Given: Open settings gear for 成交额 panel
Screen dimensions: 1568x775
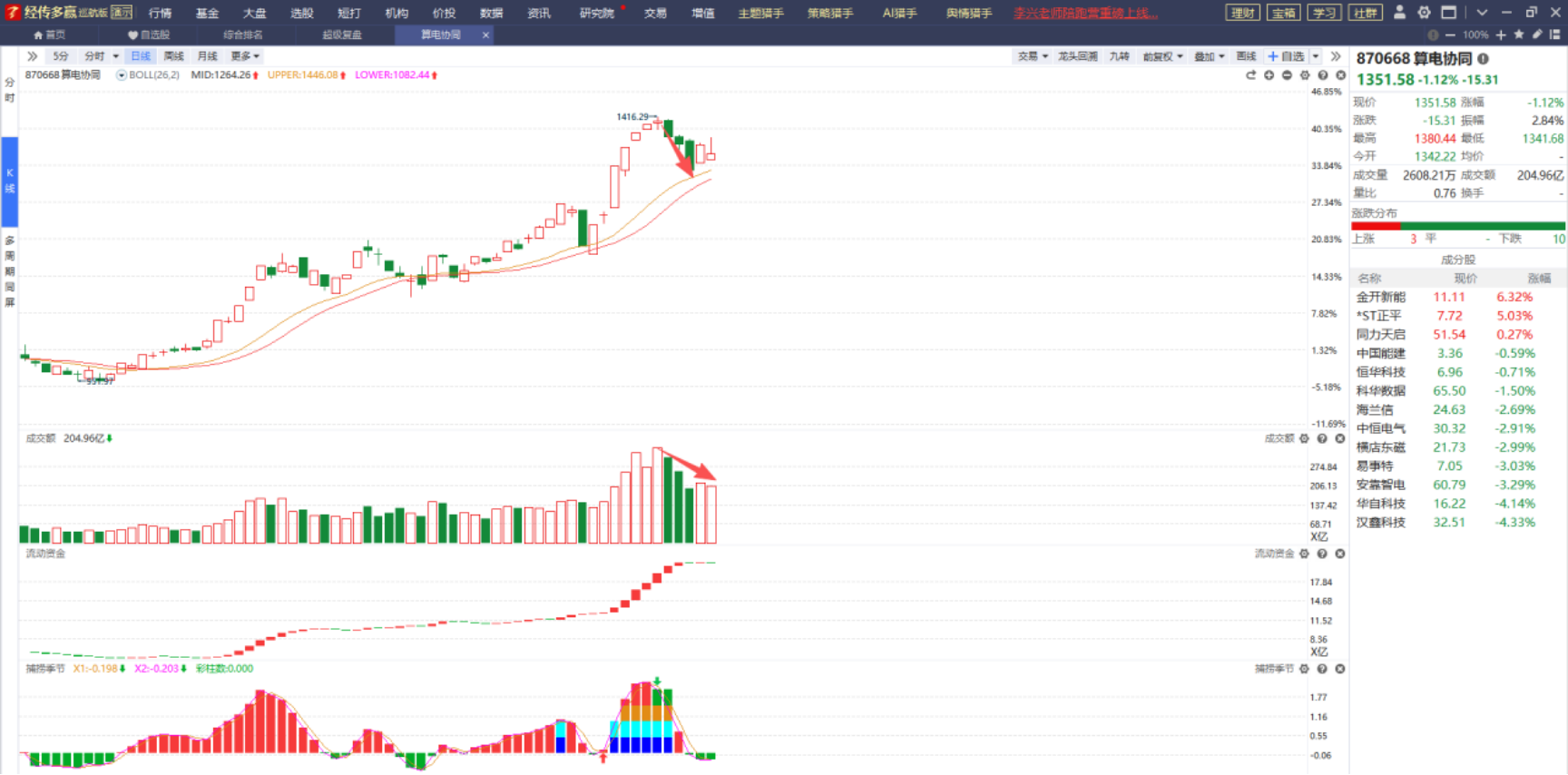Looking at the screenshot, I should coord(1304,438).
